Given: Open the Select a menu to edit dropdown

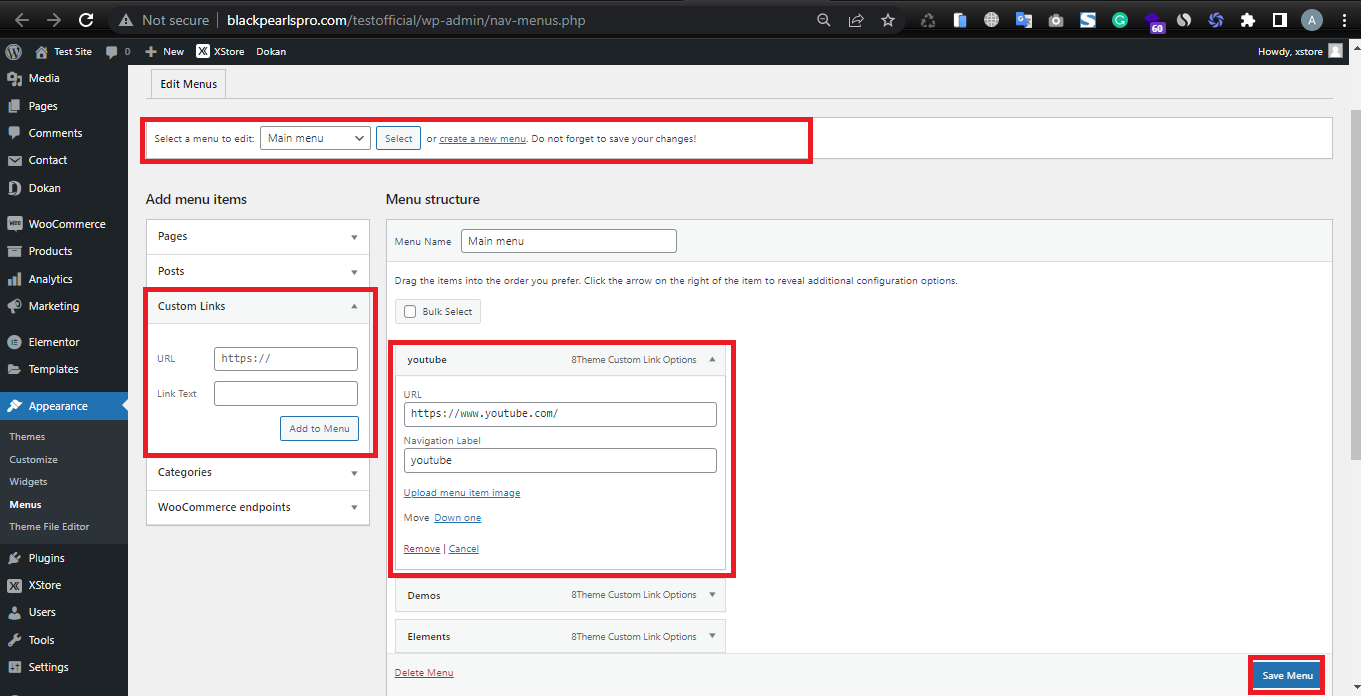Looking at the screenshot, I should click(x=315, y=138).
